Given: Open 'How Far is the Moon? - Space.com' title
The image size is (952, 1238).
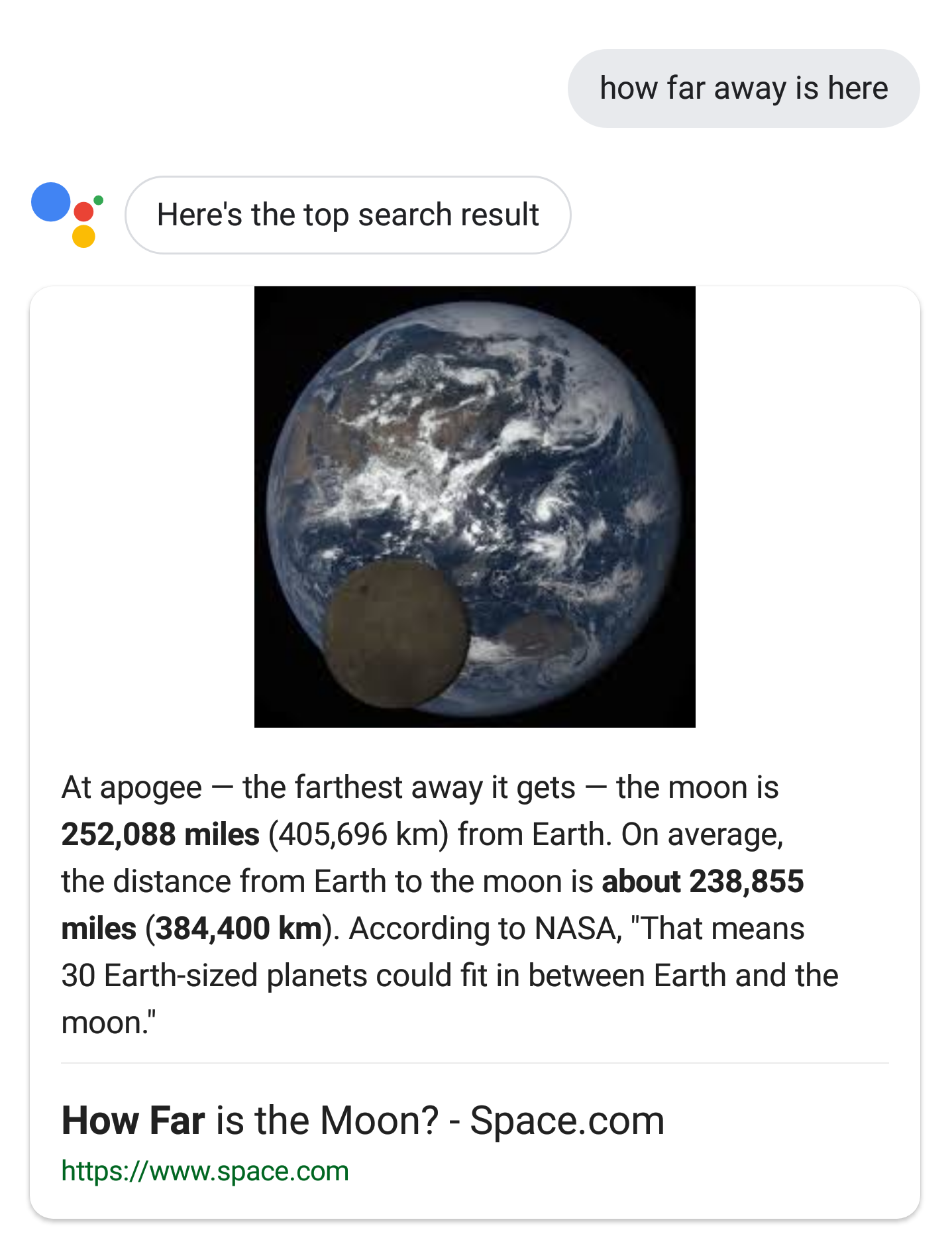Looking at the screenshot, I should tap(362, 1121).
